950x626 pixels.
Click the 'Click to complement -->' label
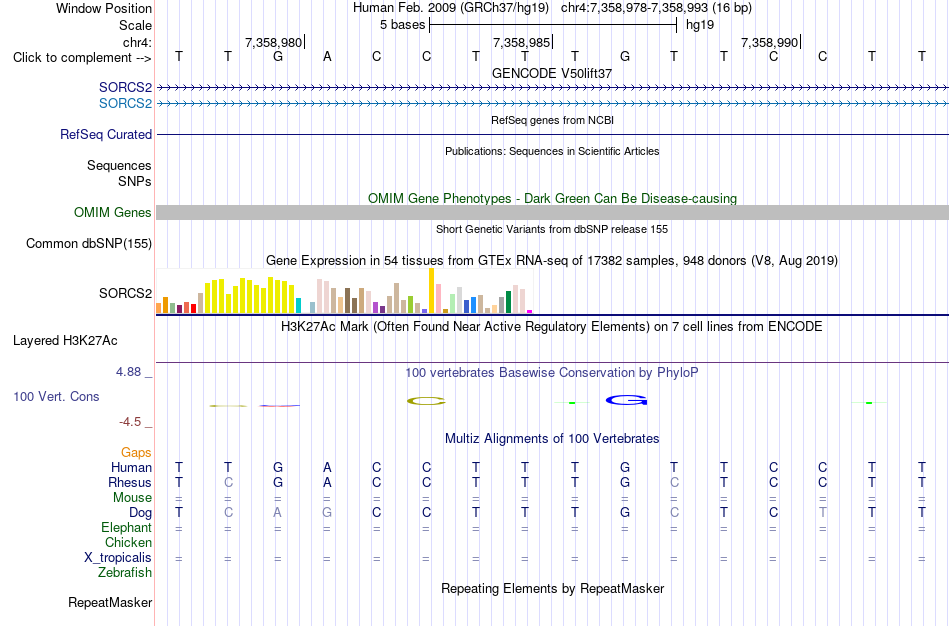click(x=82, y=58)
